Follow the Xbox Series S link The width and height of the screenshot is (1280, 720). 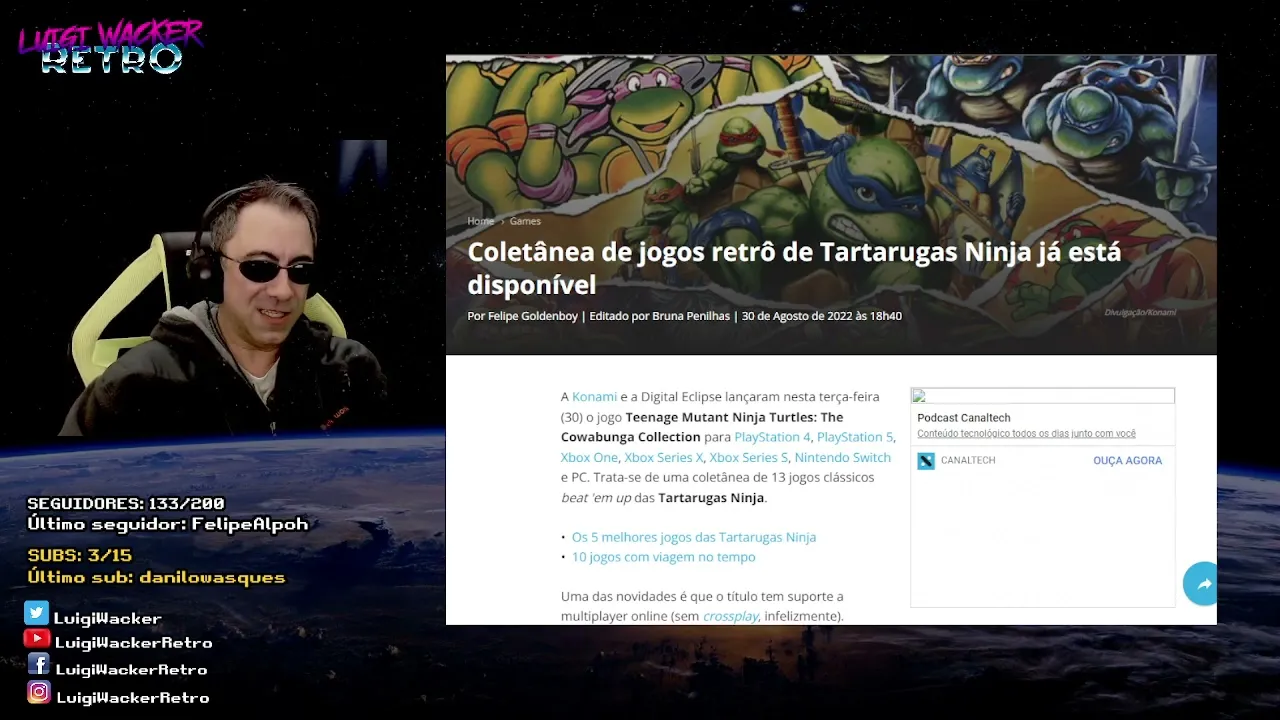coord(748,457)
